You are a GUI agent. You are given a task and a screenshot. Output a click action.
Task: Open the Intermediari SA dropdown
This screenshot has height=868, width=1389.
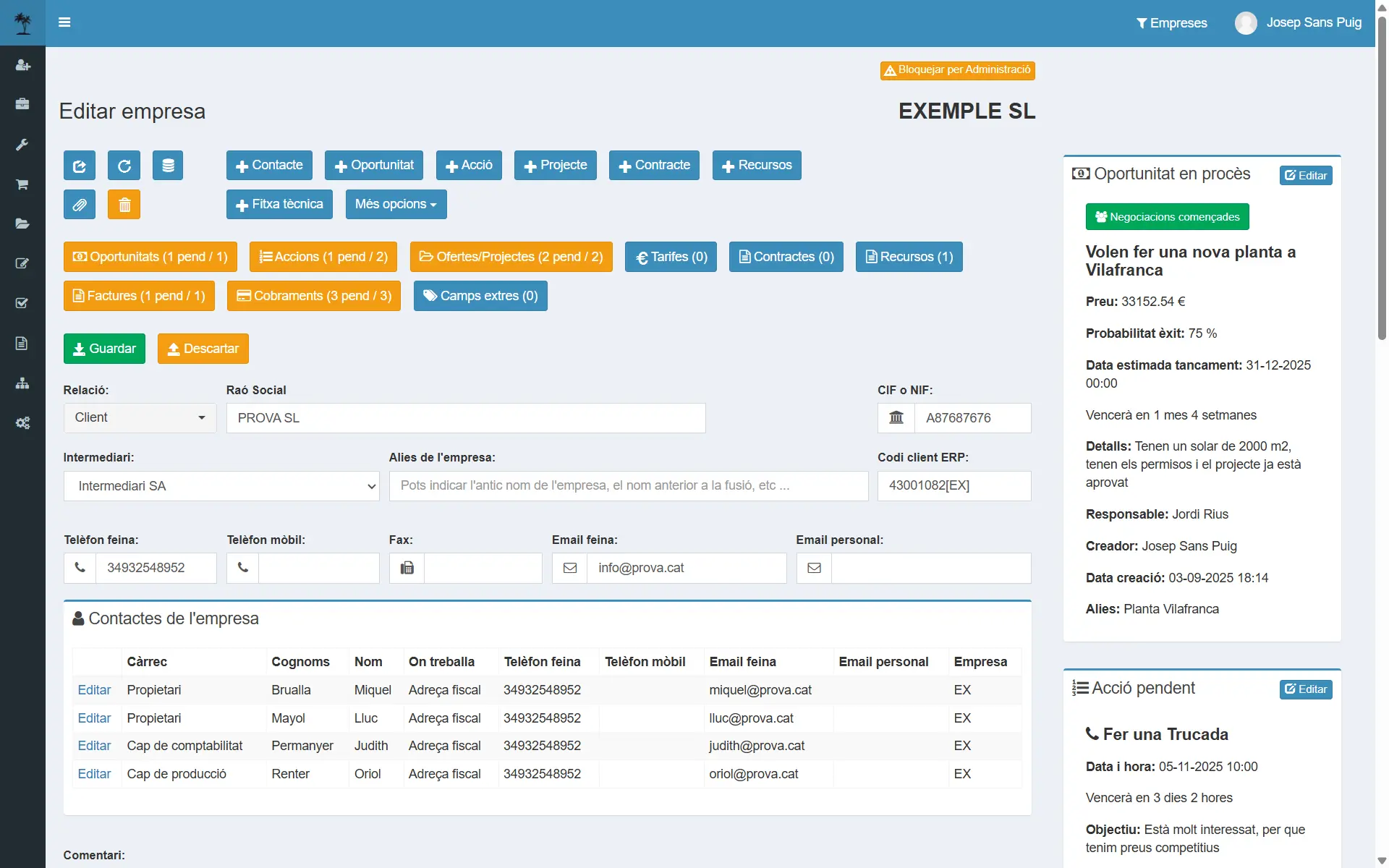pyautogui.click(x=221, y=486)
